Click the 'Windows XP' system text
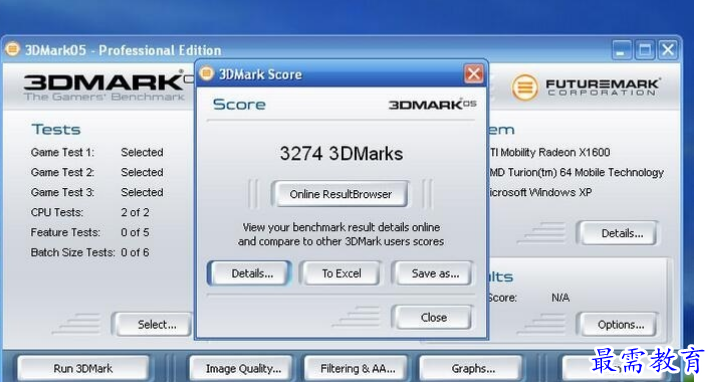This screenshot has width=713, height=392. click(560, 192)
